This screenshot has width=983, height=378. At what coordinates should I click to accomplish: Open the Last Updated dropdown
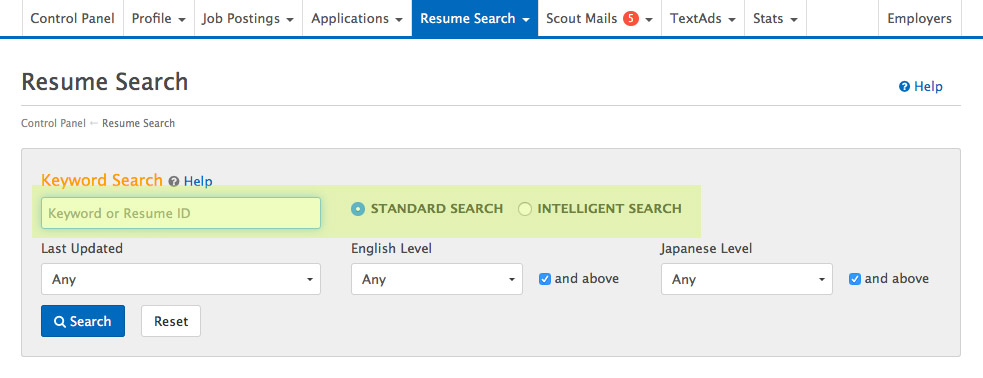(181, 279)
